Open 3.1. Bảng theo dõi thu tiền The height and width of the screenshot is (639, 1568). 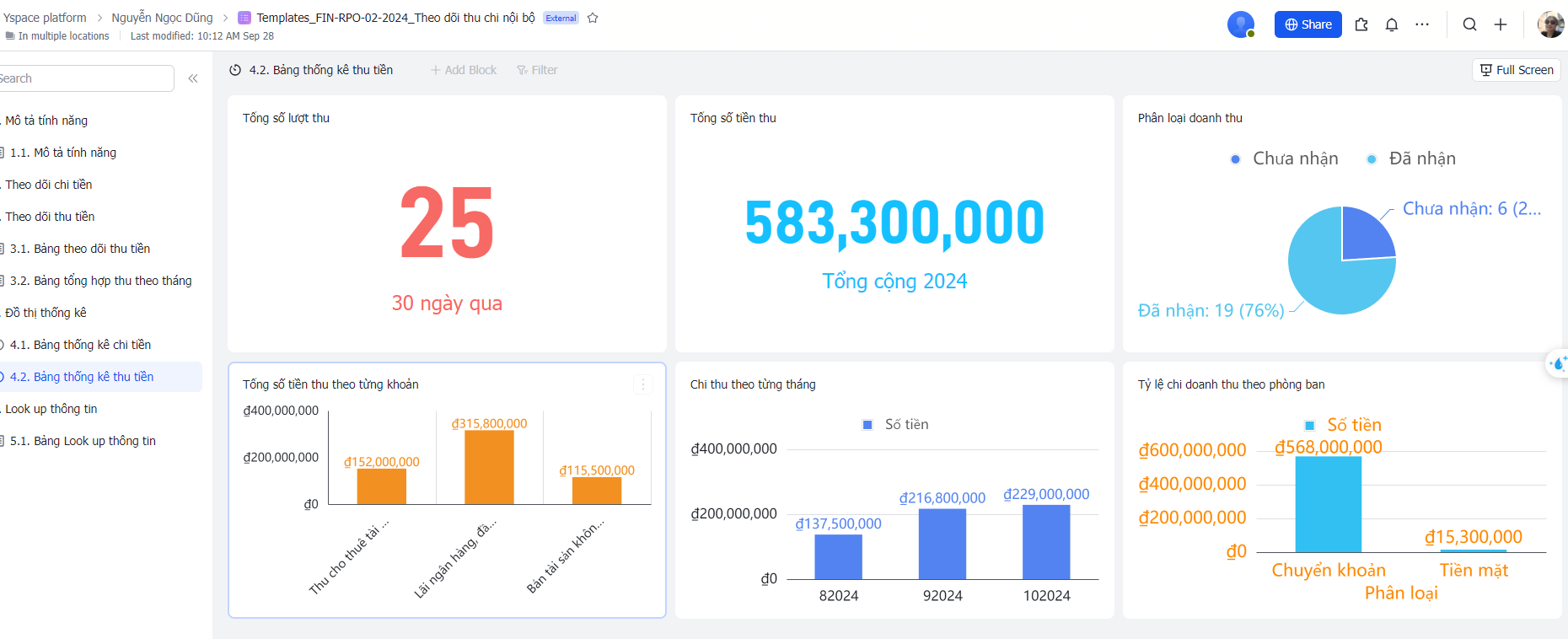(x=80, y=249)
